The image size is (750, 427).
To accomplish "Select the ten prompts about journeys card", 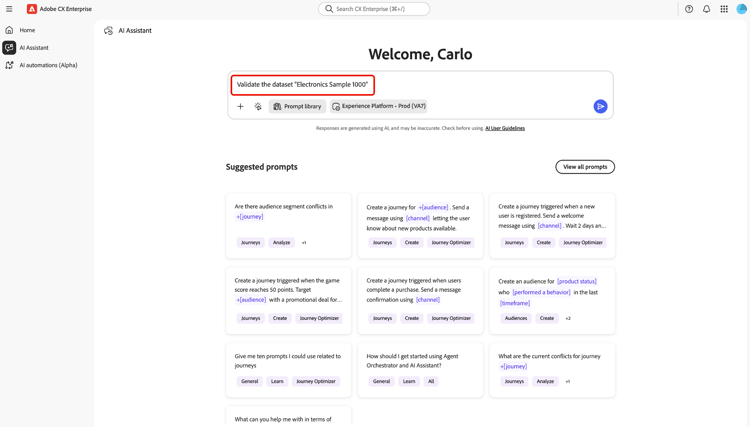I will 288,370.
